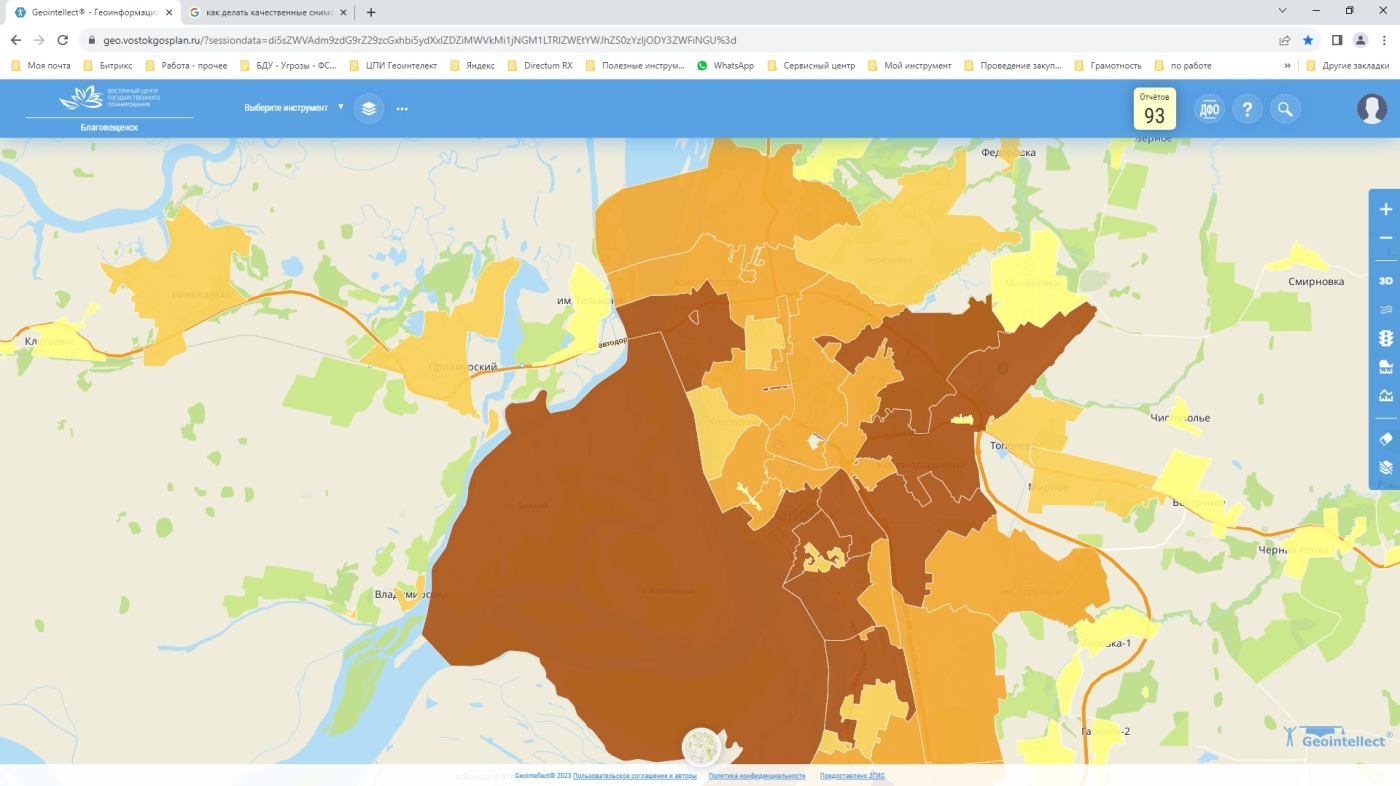
Task: Open Предоставлено 2ГИС link
Action: click(x=852, y=776)
